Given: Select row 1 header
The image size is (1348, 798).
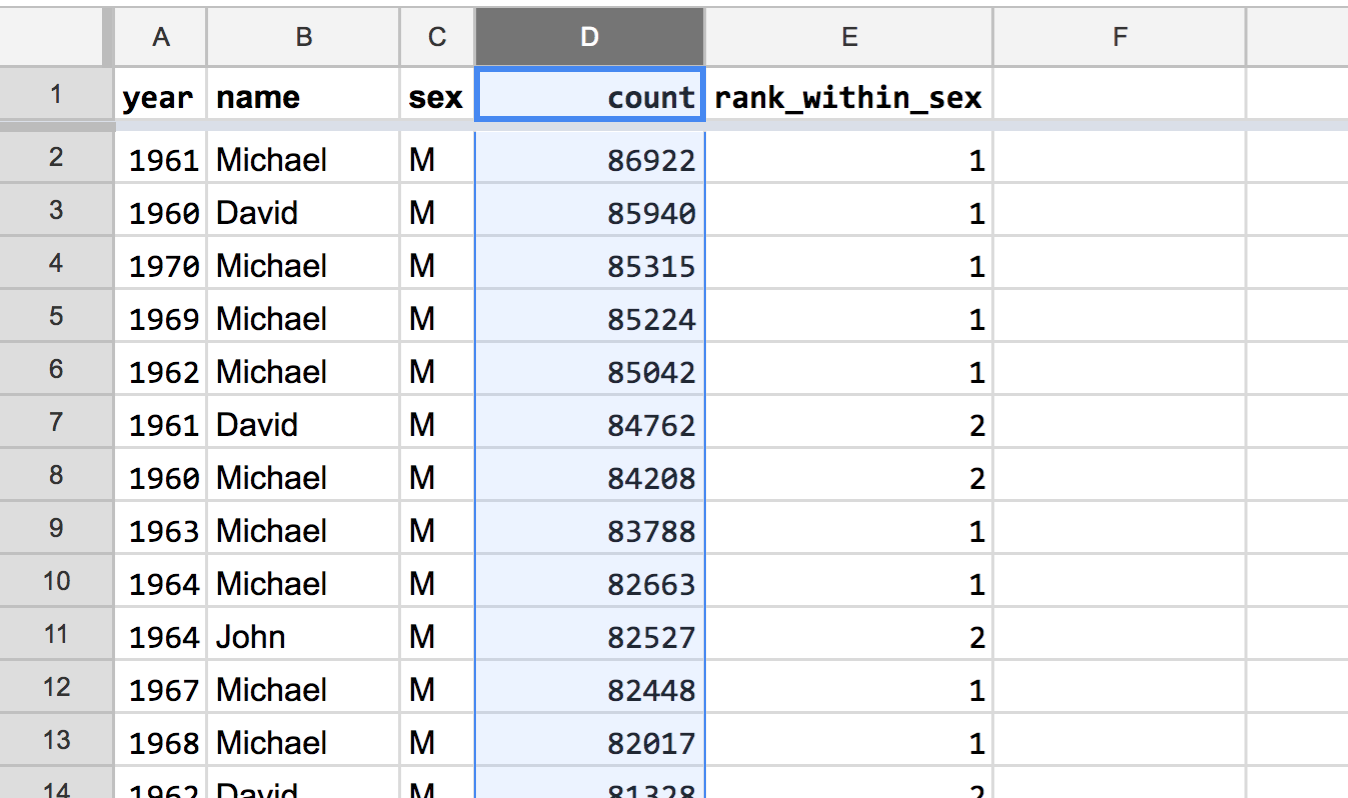Looking at the screenshot, I should pos(56,95).
